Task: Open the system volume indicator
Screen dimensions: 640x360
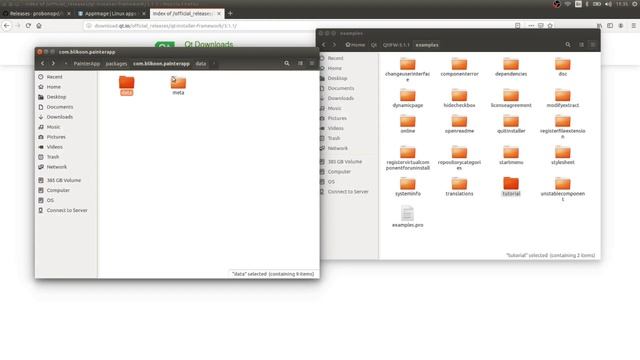Action: [608, 4]
